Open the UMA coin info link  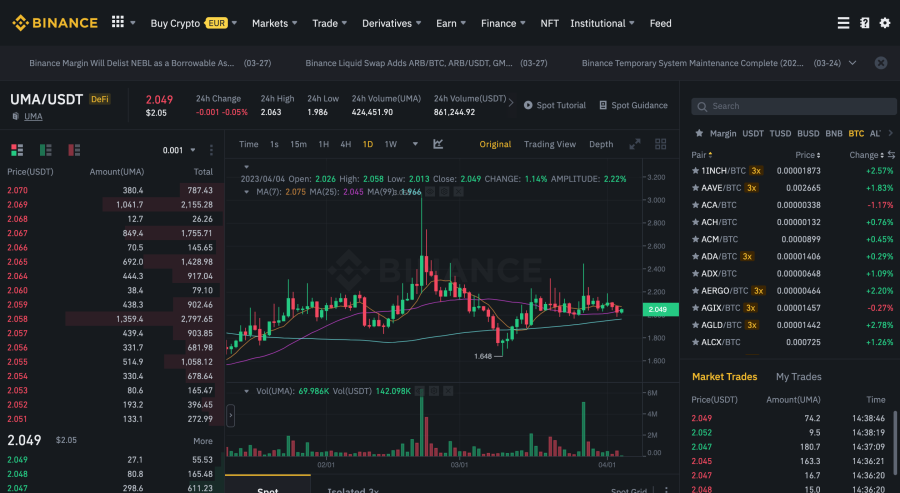point(33,116)
